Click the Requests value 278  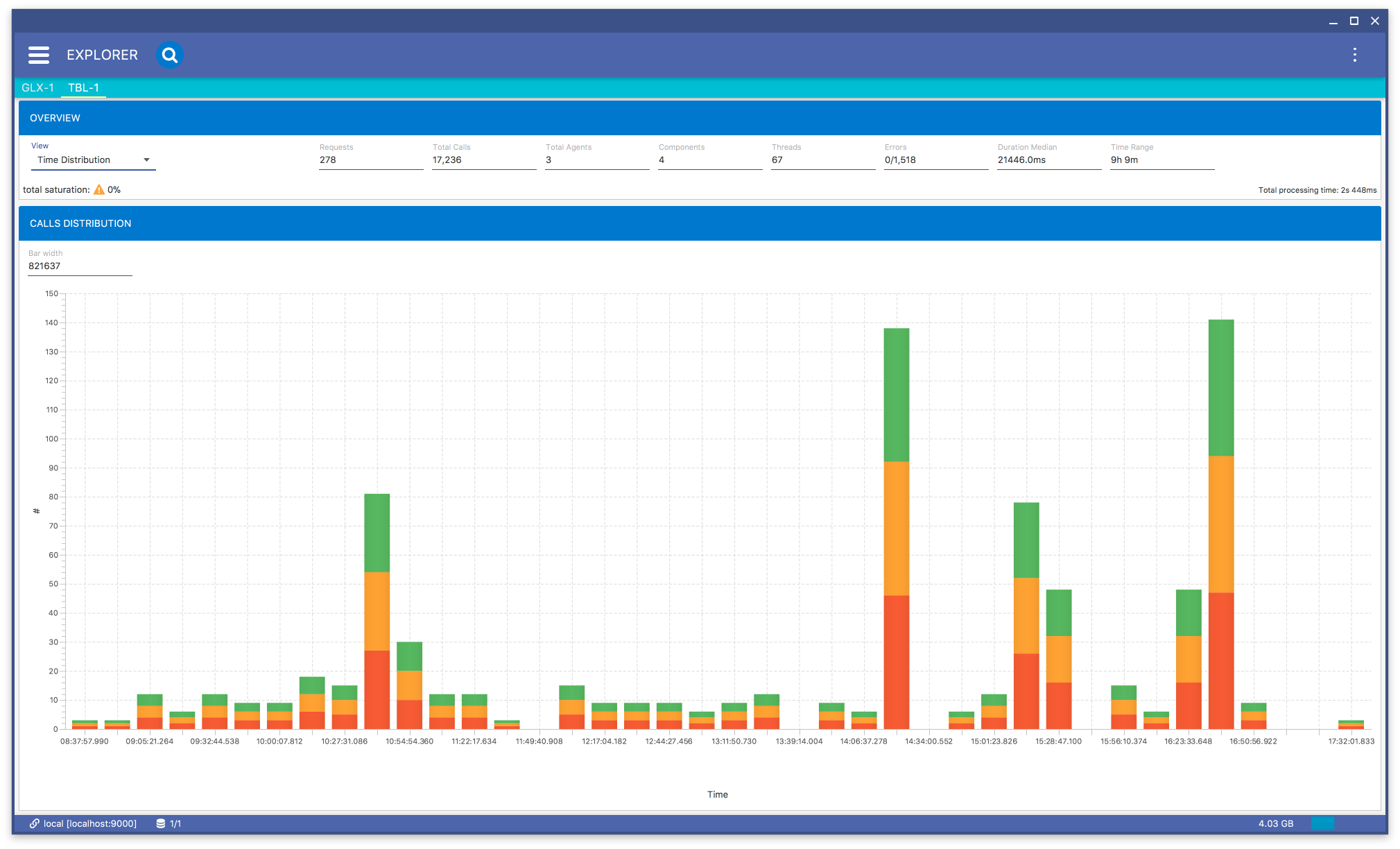[327, 160]
